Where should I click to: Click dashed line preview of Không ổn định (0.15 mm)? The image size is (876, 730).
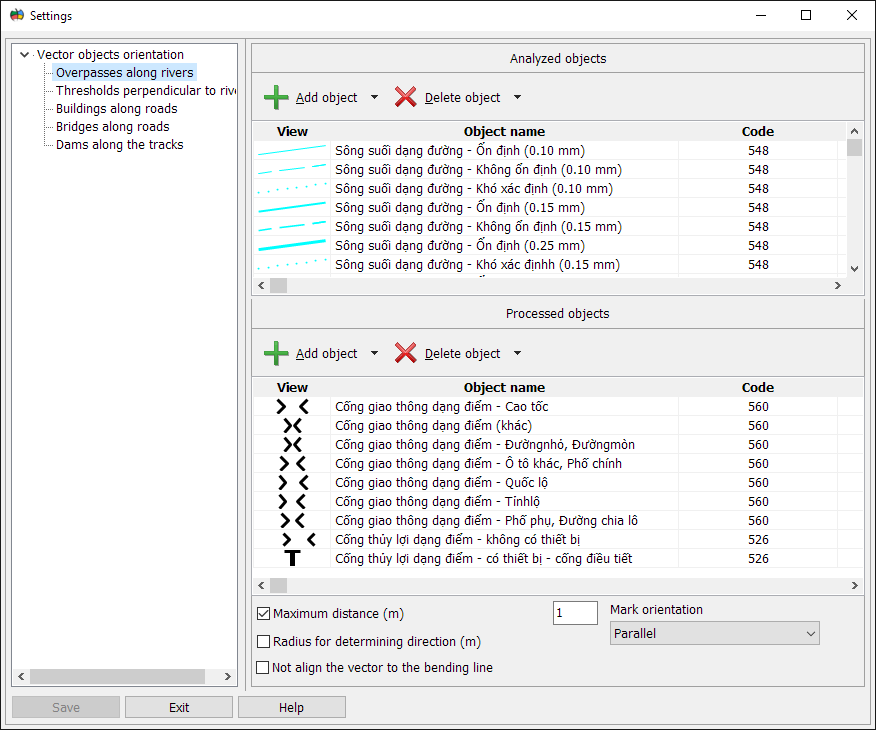tap(292, 226)
